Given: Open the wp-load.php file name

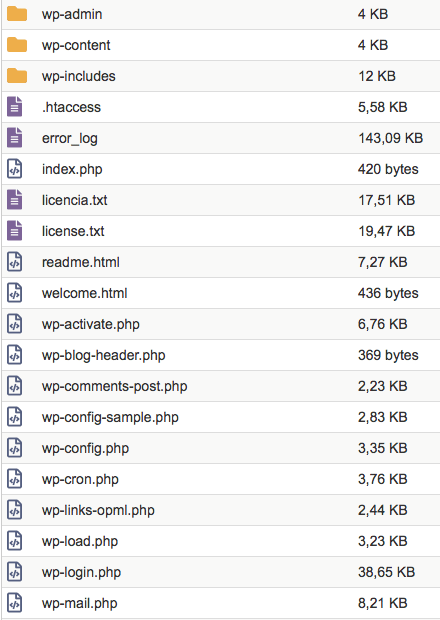Looking at the screenshot, I should click(x=80, y=541).
